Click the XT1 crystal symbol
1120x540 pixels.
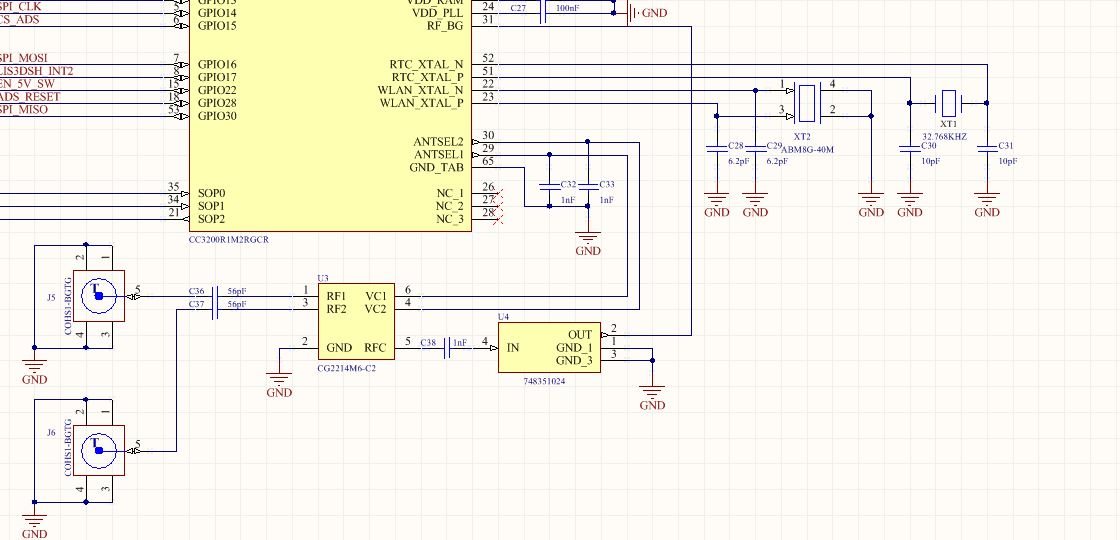click(x=948, y=103)
